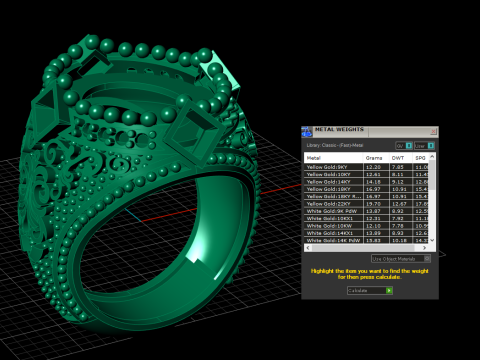
Task: Select the Yellow Gold:10KY row
Action: pyautogui.click(x=366, y=174)
